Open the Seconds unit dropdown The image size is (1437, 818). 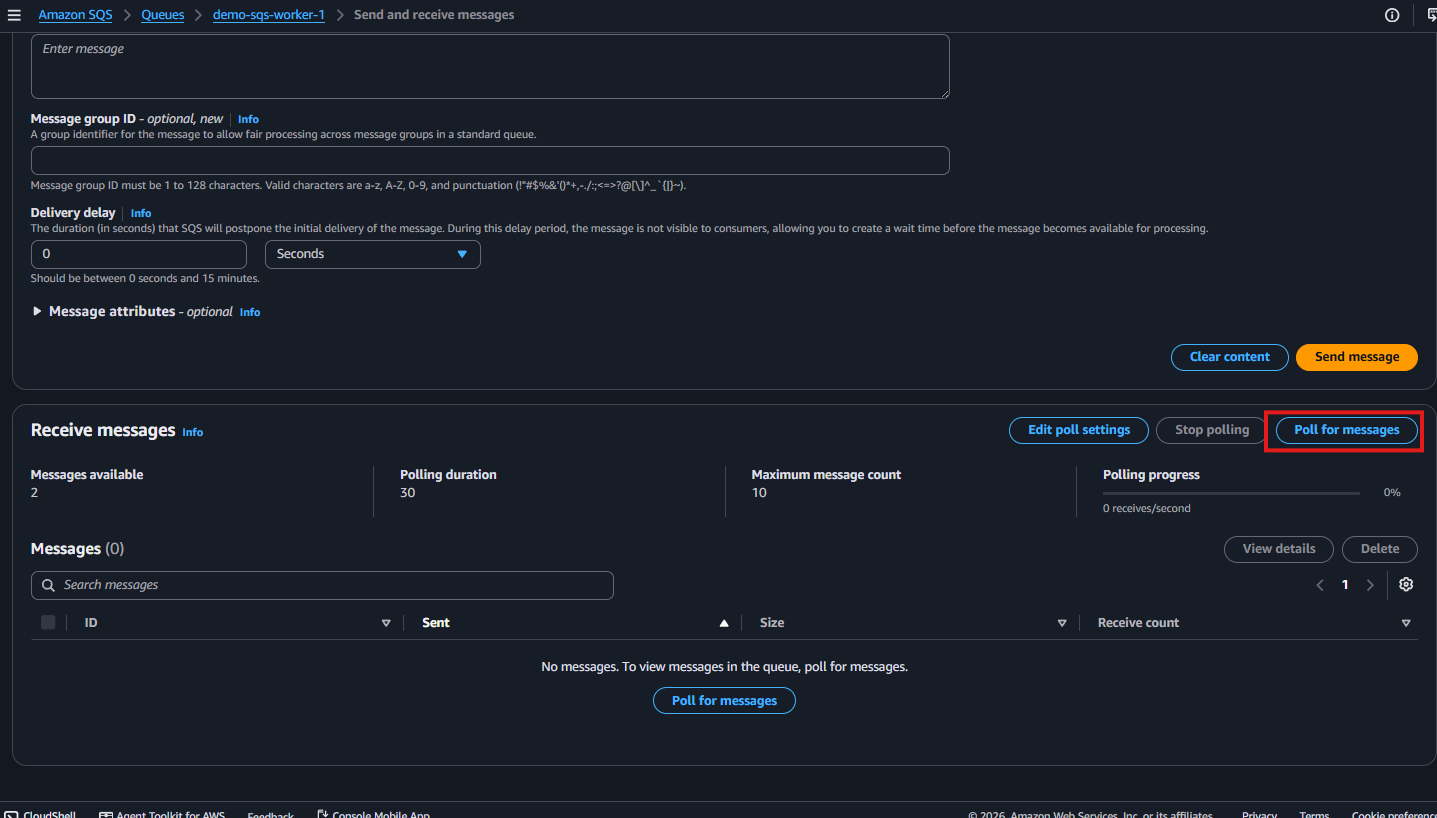[x=372, y=254]
